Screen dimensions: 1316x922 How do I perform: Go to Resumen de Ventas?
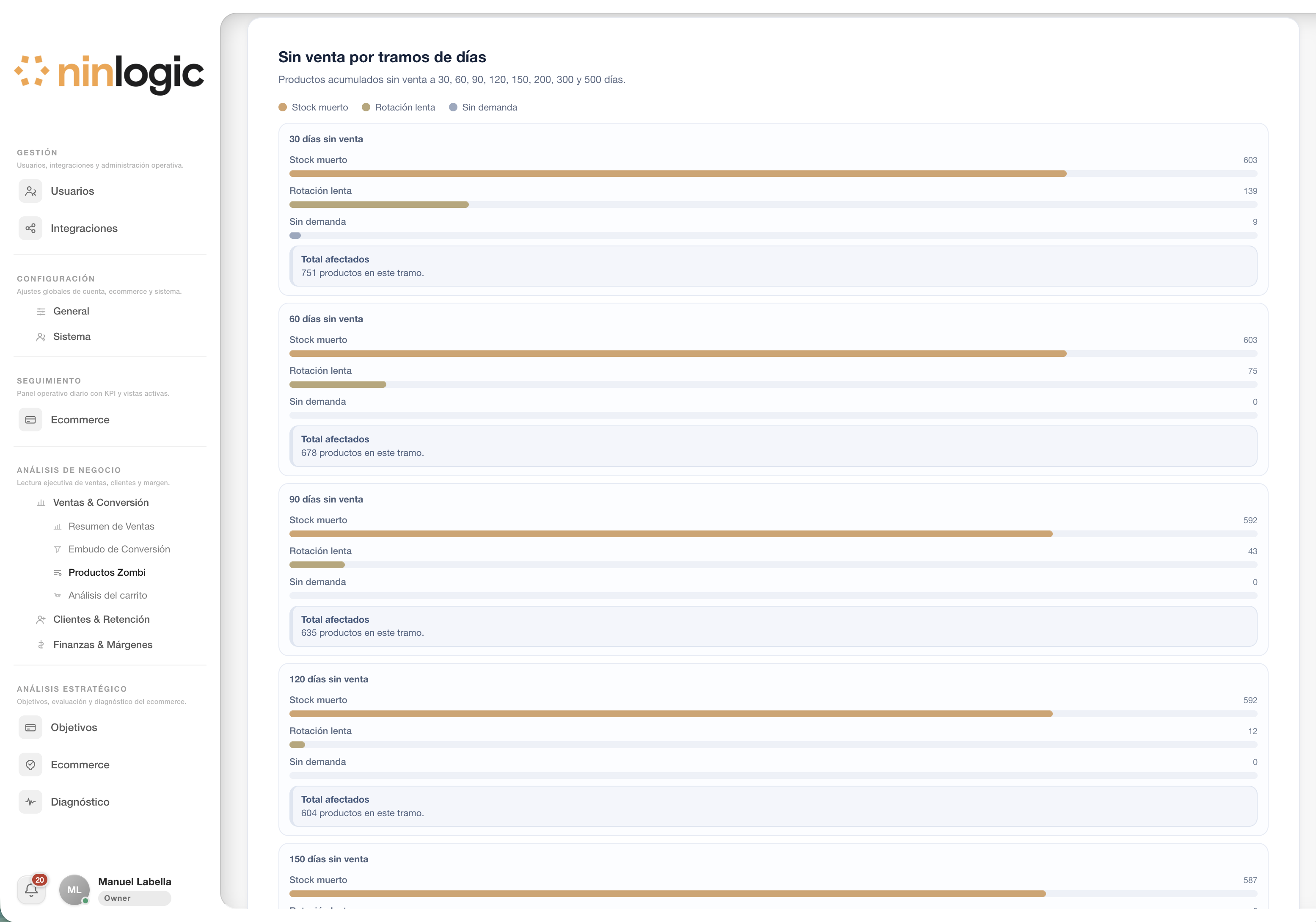(x=111, y=526)
